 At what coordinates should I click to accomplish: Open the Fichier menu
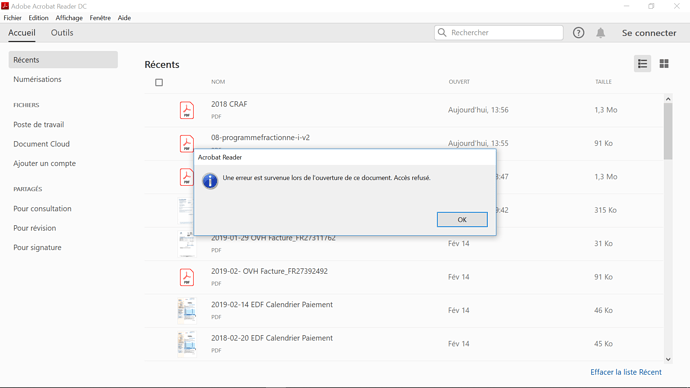12,18
